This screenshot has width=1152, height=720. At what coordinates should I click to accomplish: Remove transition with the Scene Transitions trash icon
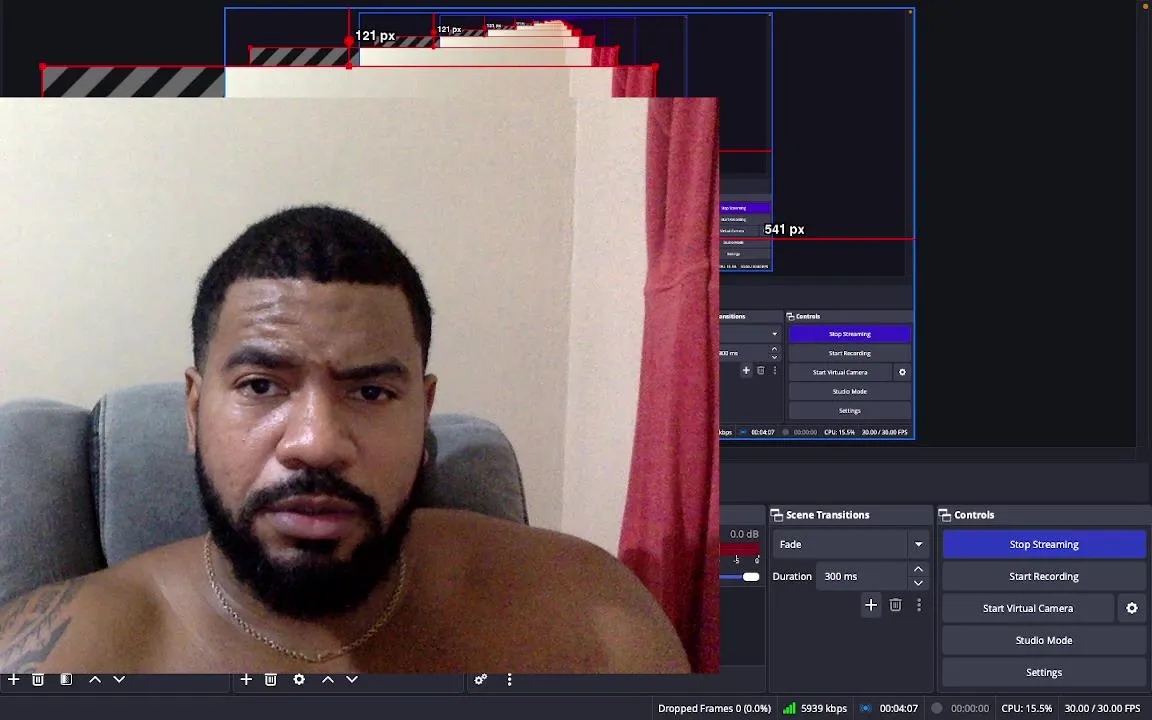(895, 605)
